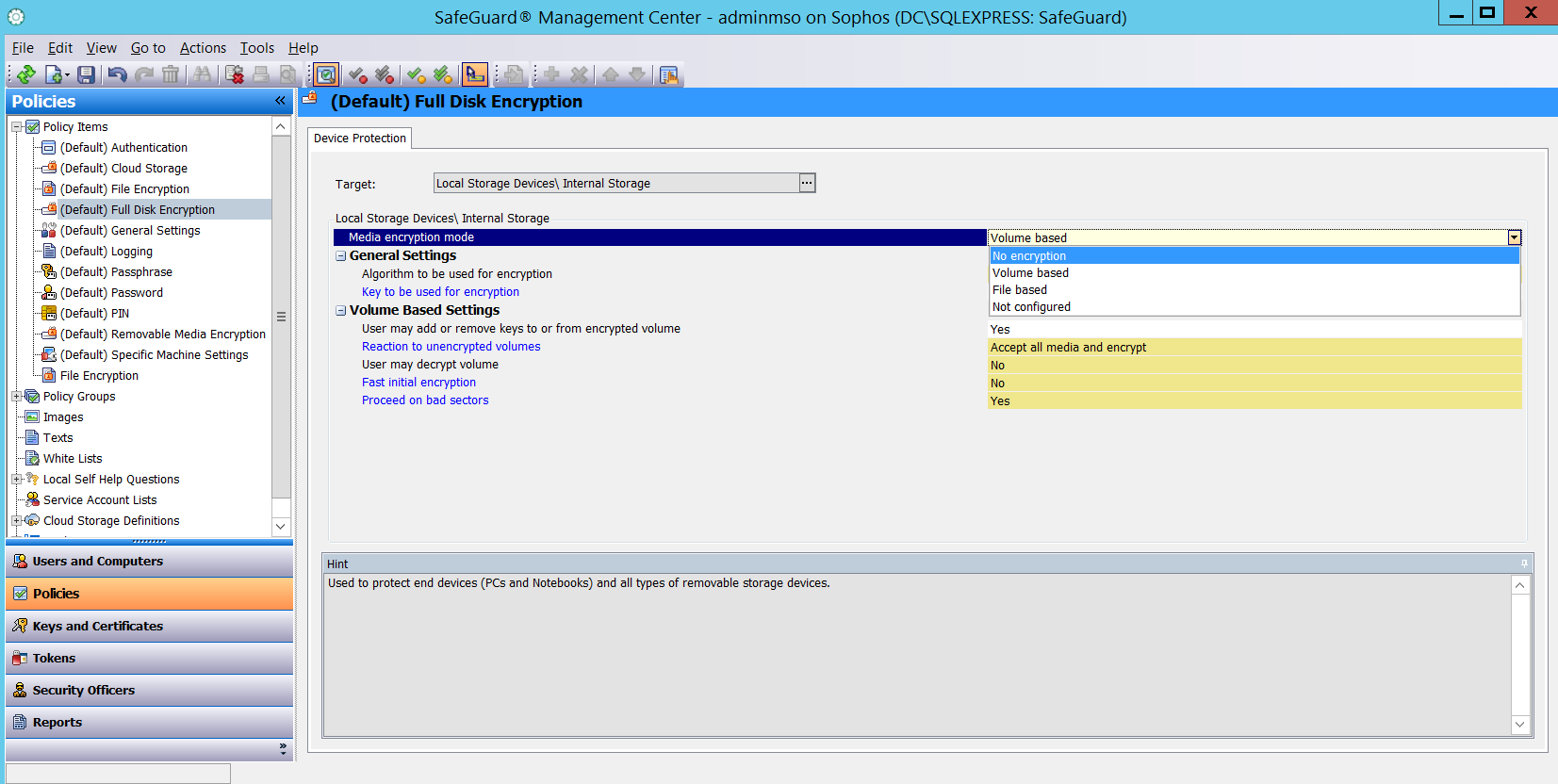Open the Help menu

pyautogui.click(x=303, y=48)
